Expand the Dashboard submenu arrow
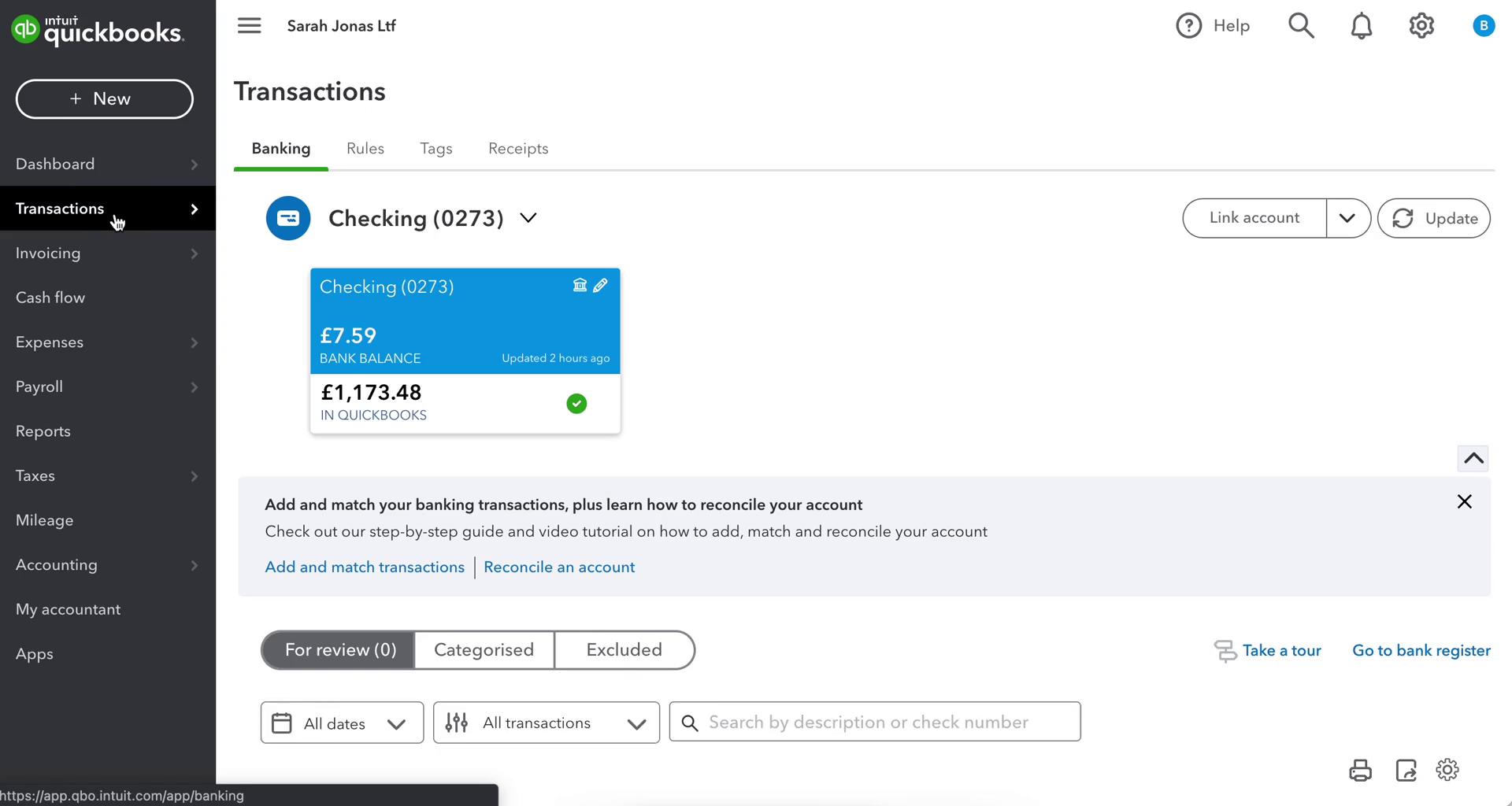This screenshot has height=806, width=1512. click(x=194, y=165)
